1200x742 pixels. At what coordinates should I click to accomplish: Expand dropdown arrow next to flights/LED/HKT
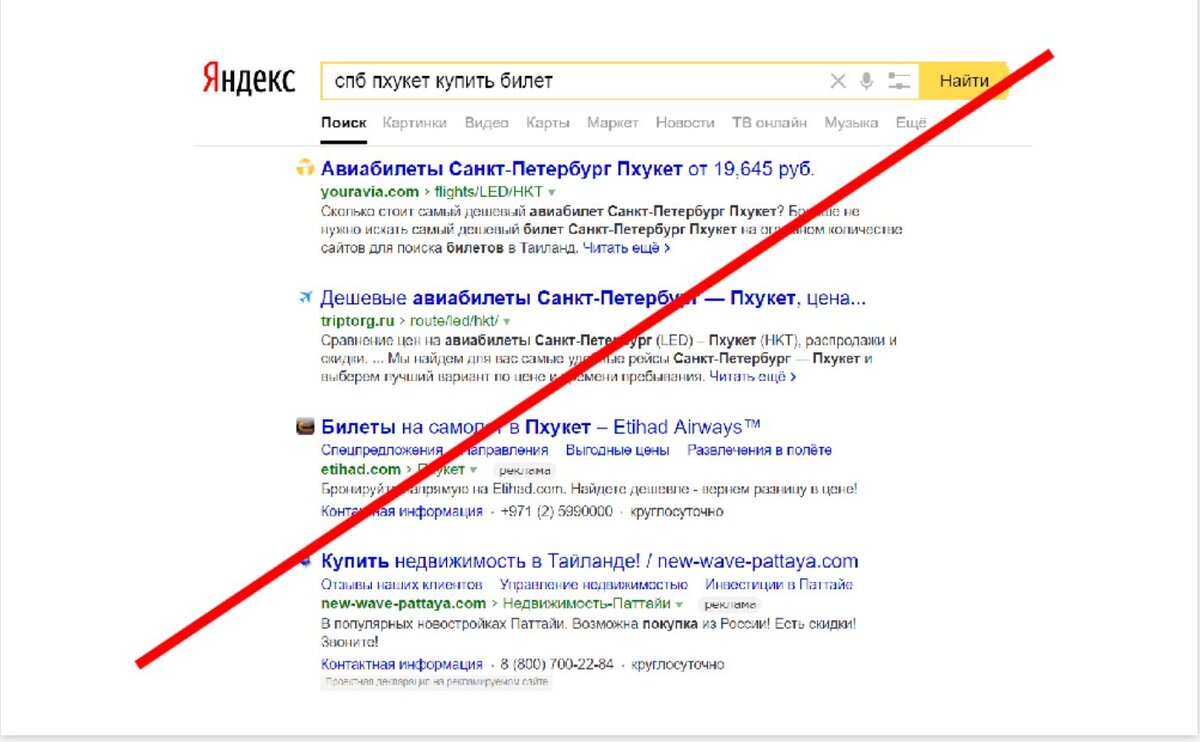[x=552, y=192]
